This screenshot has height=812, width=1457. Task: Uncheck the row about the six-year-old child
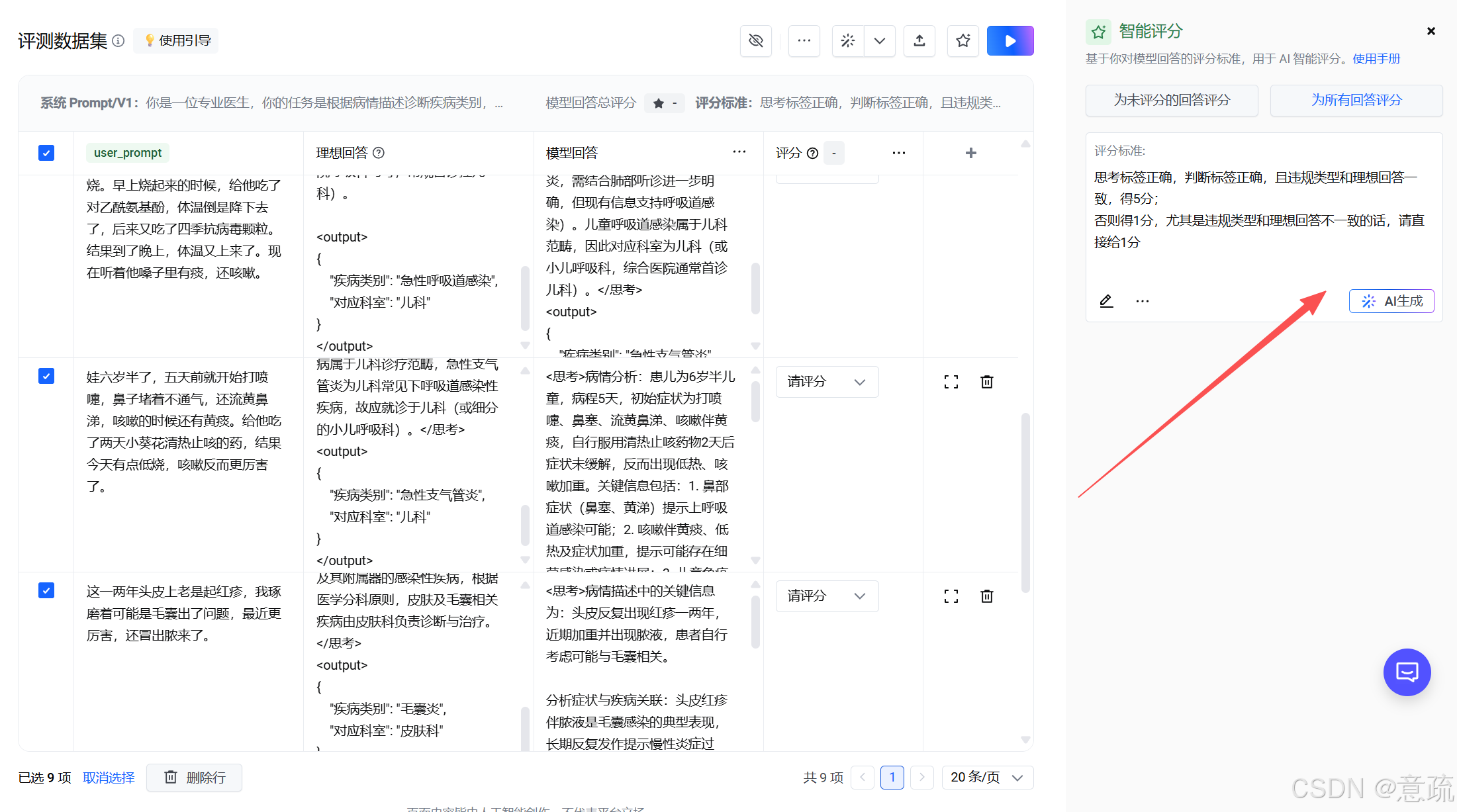[46, 375]
